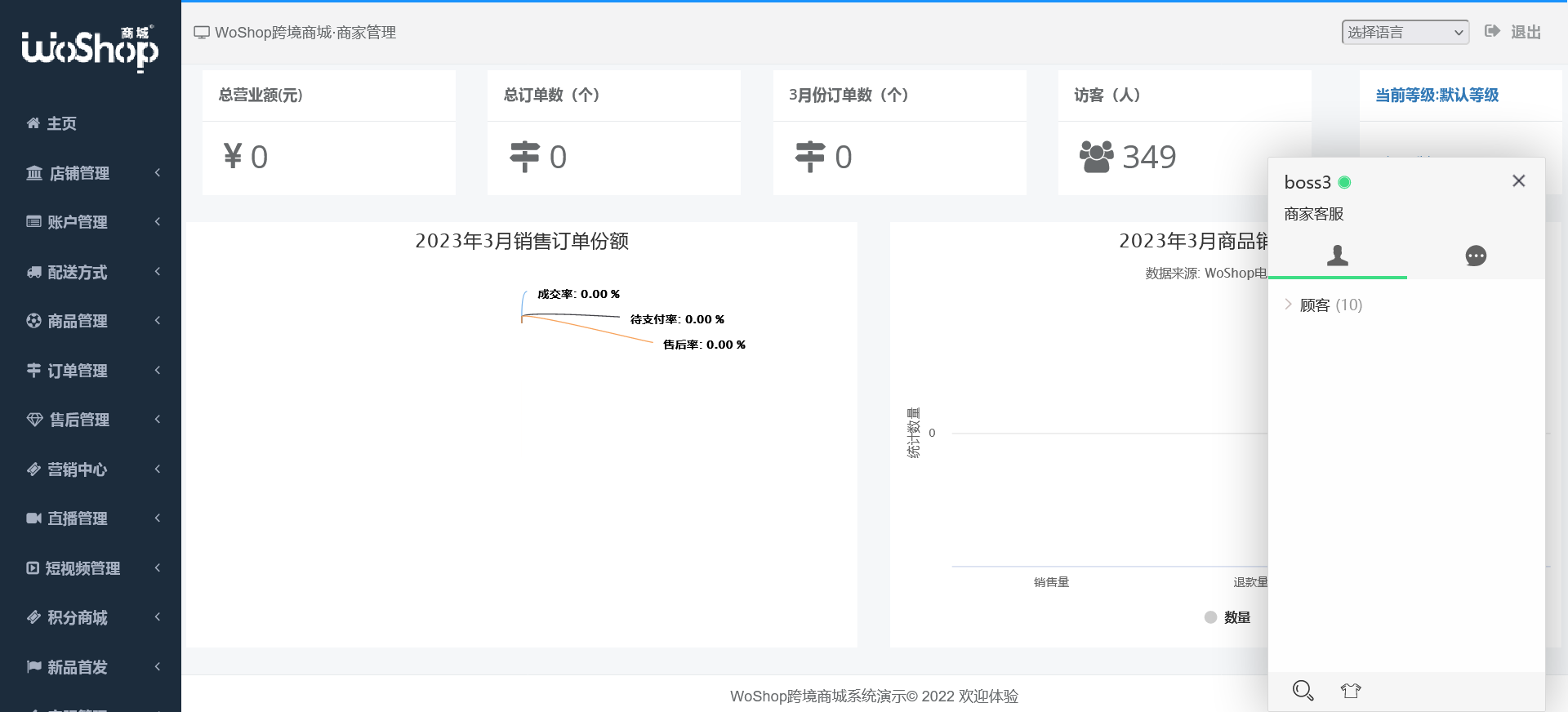Screen dimensions: 1568x712
Task: Click the 直播管理 video camera icon
Action: coord(33,518)
